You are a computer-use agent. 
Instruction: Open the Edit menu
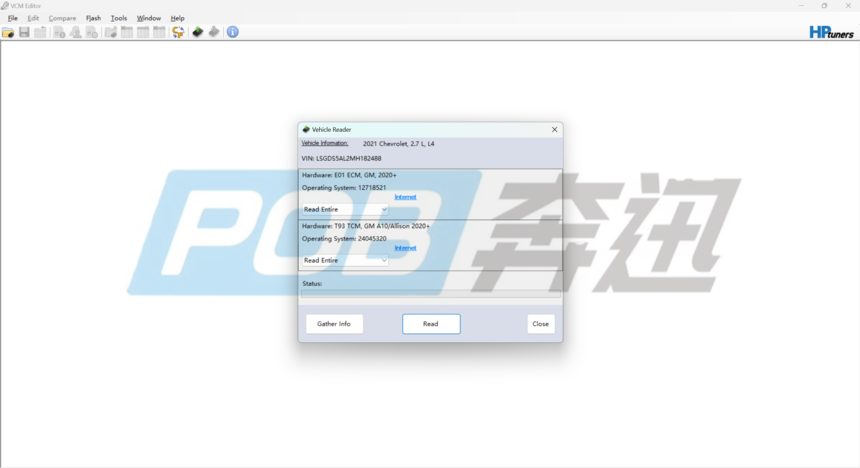(33, 18)
